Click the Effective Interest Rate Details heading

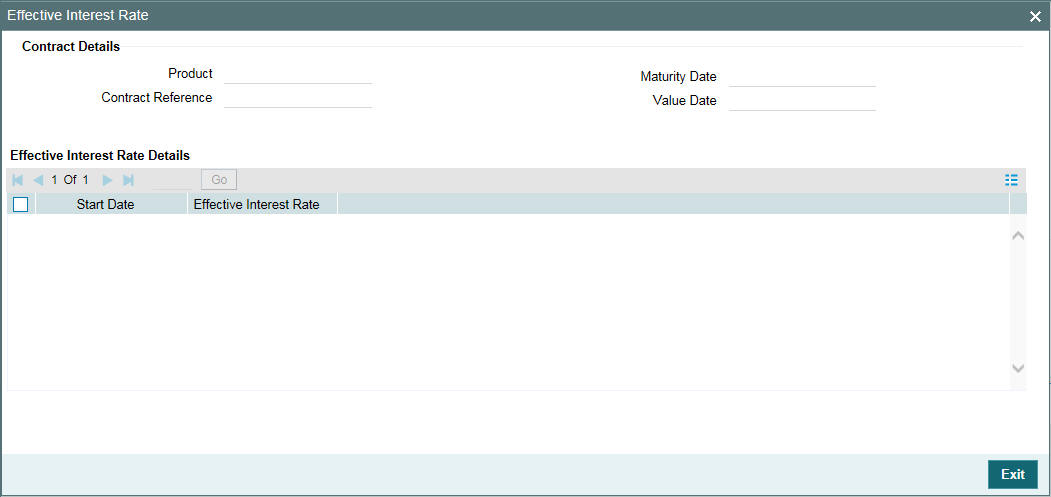coord(100,156)
